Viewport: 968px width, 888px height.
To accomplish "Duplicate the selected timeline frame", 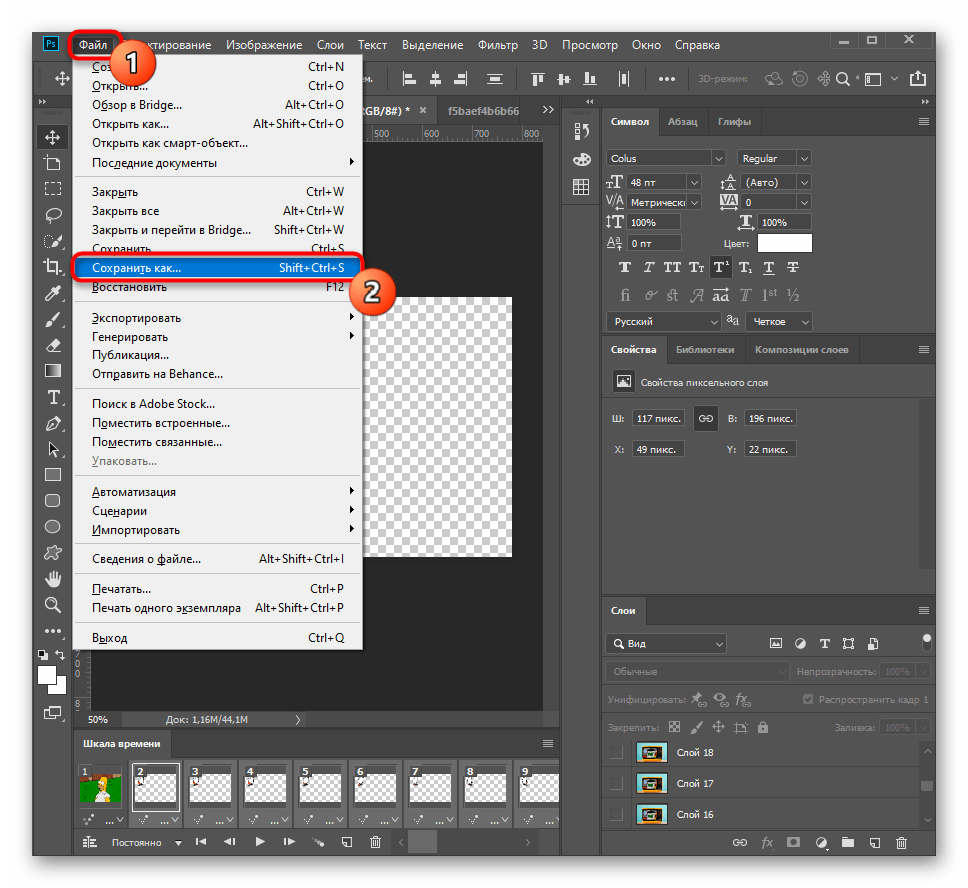I will tap(347, 842).
